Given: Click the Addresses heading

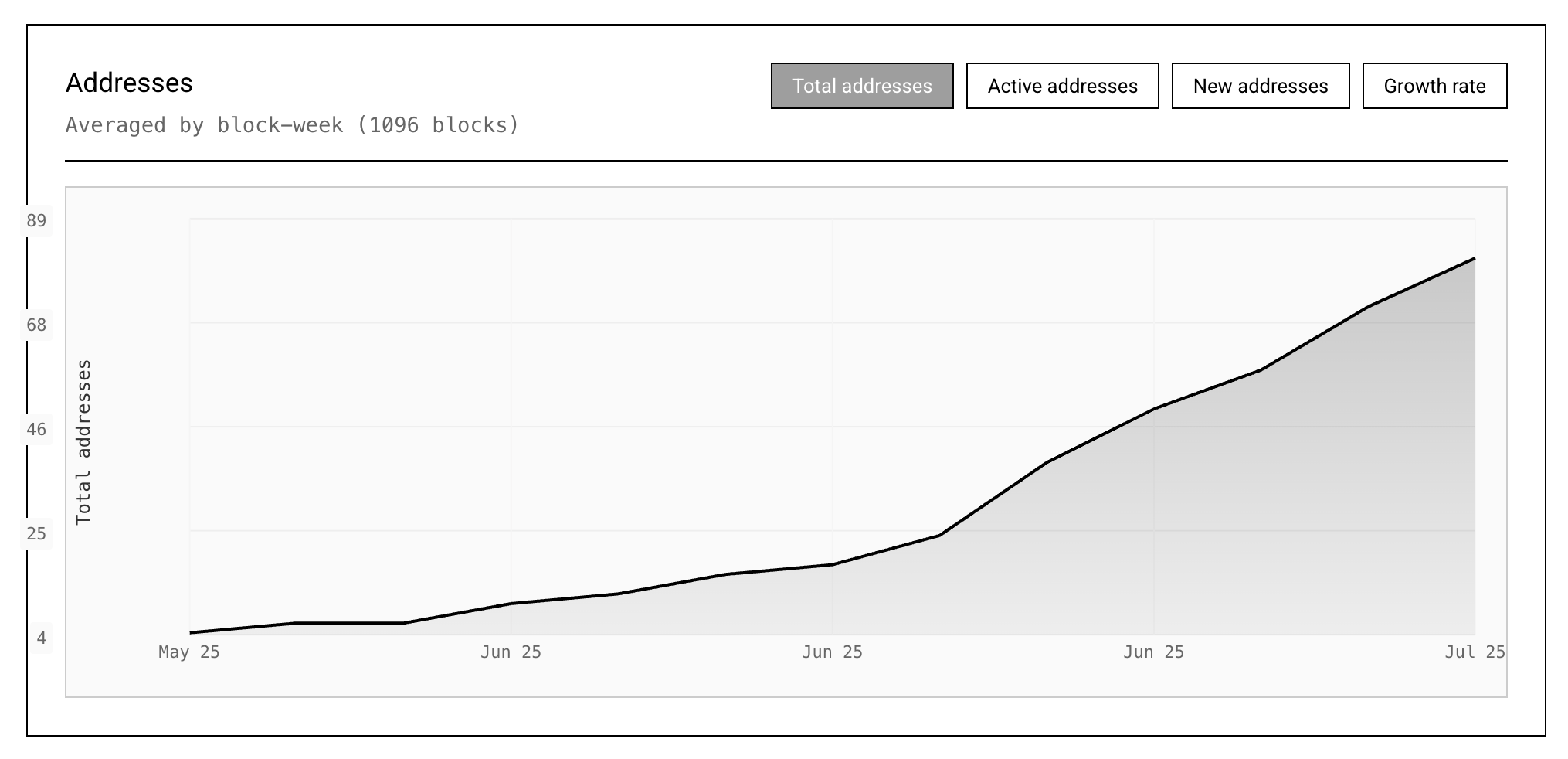Looking at the screenshot, I should click(x=129, y=83).
